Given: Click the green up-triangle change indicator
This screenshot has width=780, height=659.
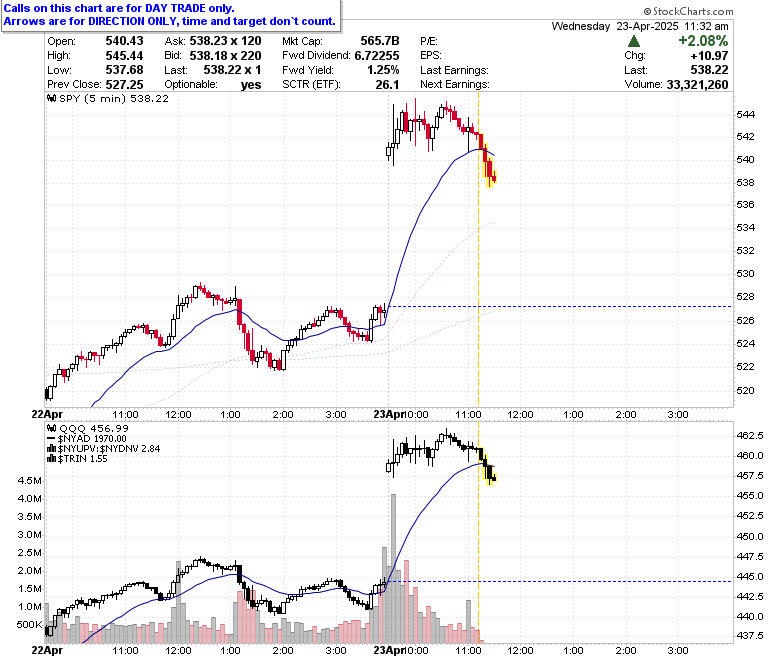Looking at the screenshot, I should click(634, 41).
